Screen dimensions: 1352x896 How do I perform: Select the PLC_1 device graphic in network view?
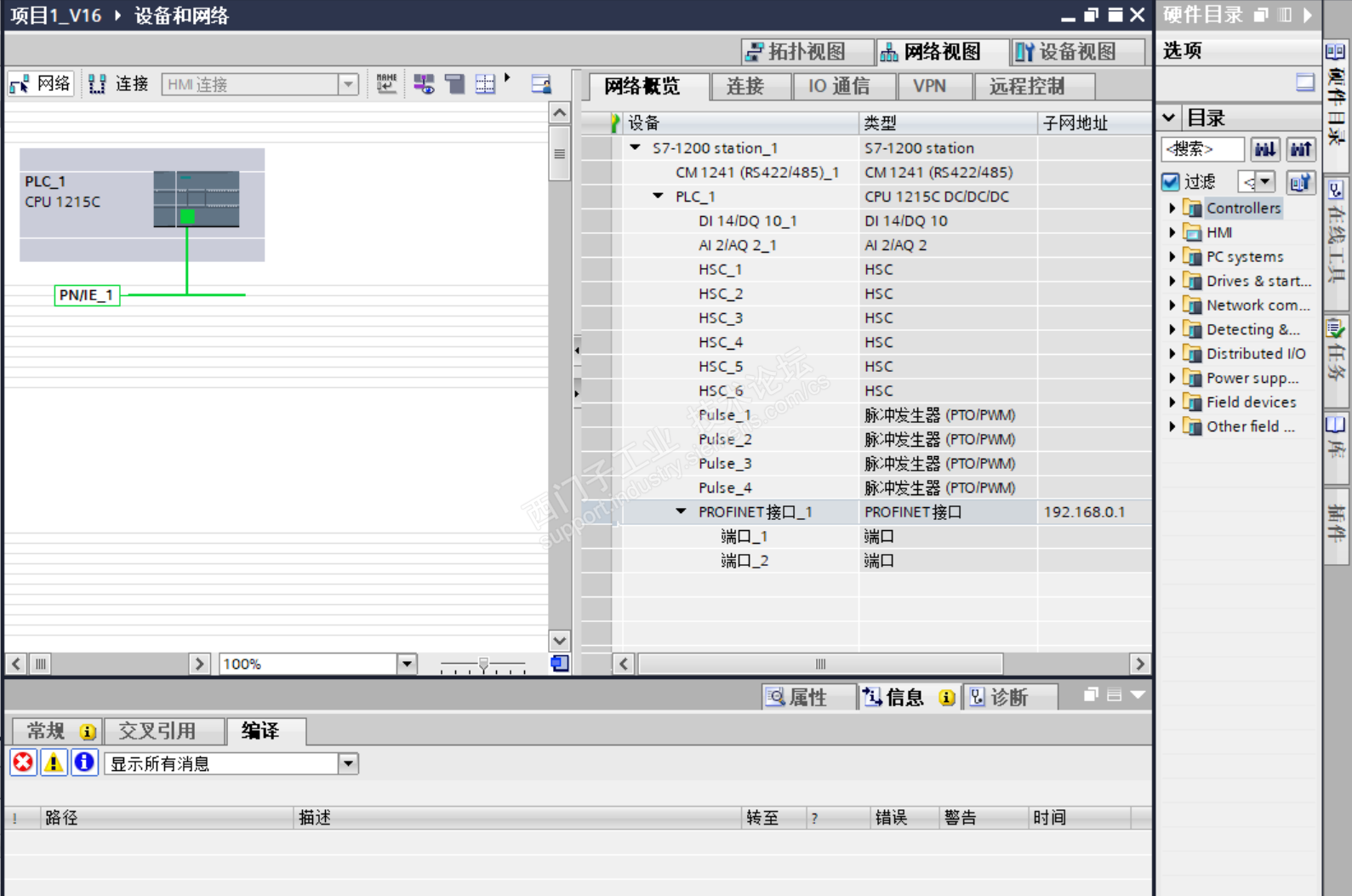(x=197, y=199)
